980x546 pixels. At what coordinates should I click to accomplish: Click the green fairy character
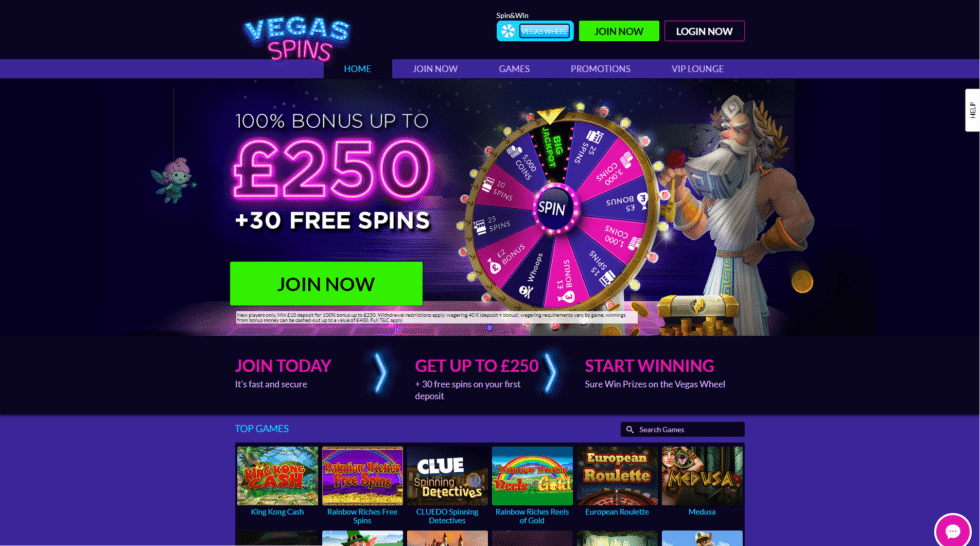(174, 180)
